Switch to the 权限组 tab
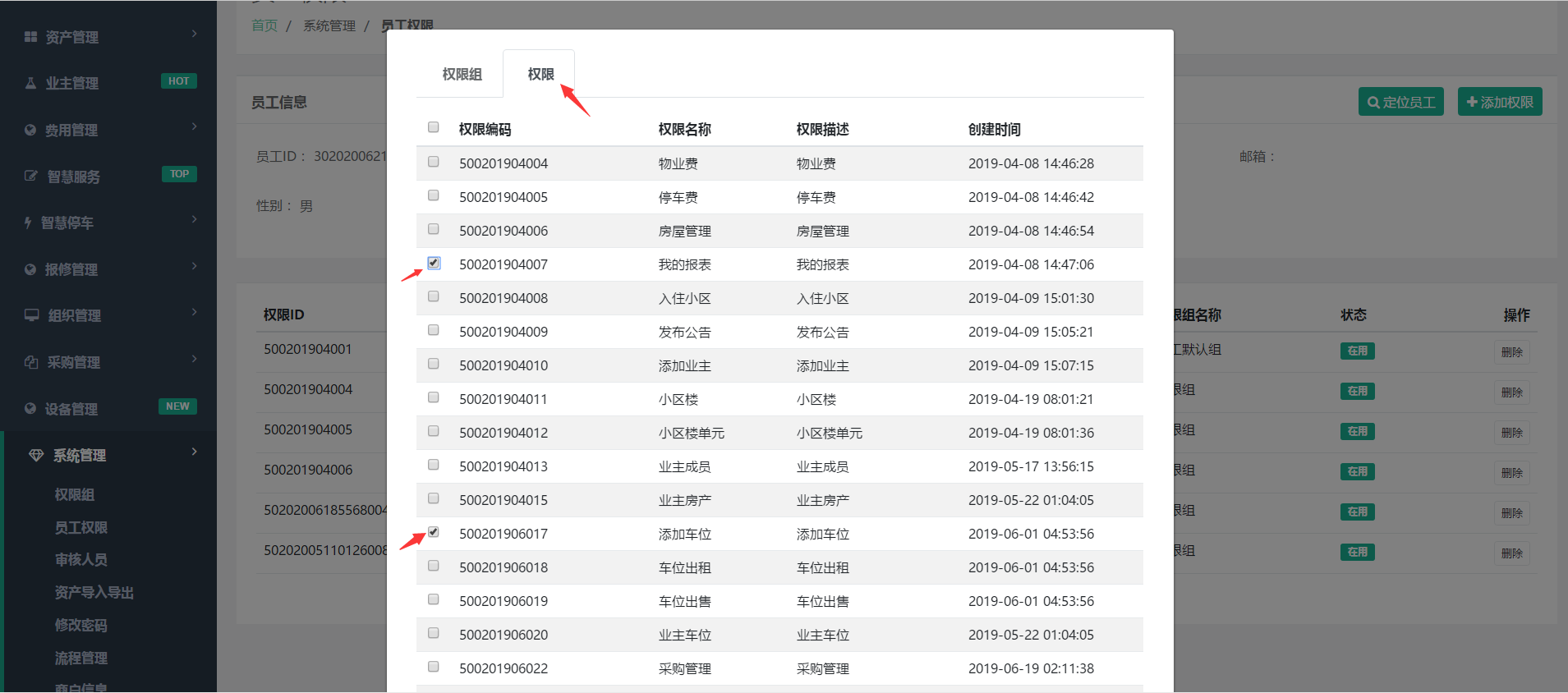The width and height of the screenshot is (1568, 693). click(462, 74)
